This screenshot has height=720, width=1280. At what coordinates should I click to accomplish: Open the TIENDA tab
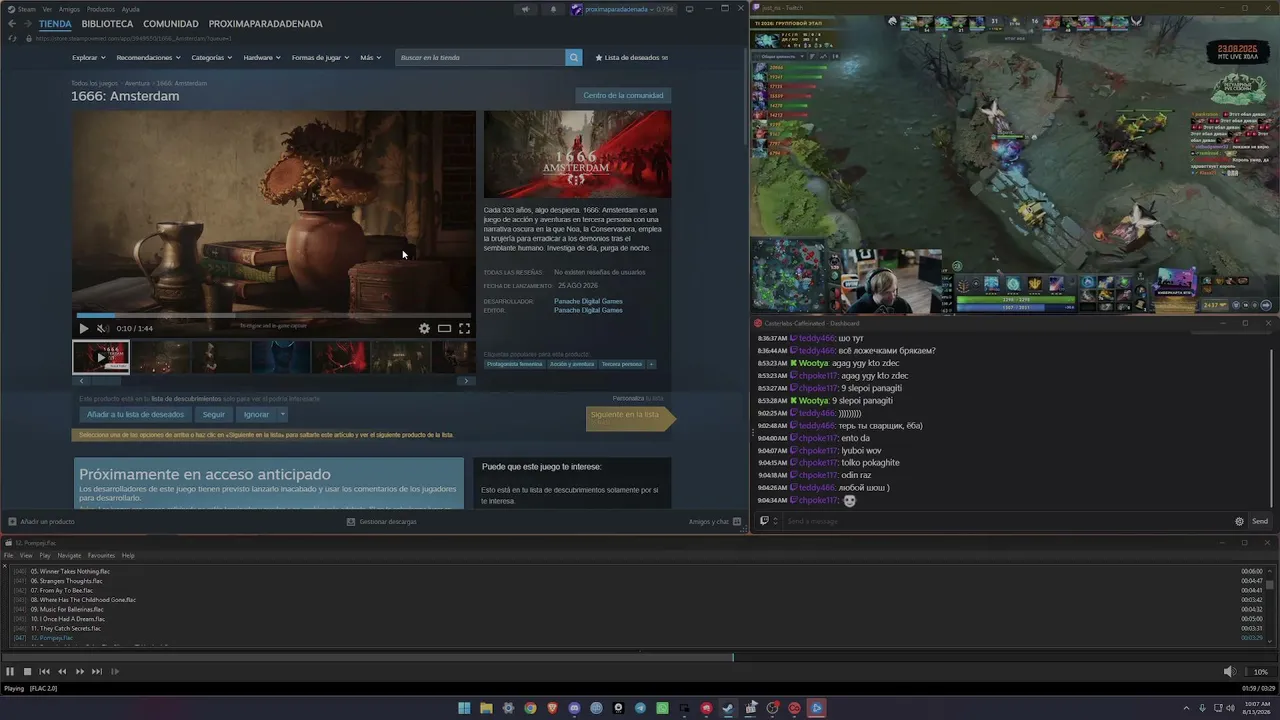[x=55, y=24]
